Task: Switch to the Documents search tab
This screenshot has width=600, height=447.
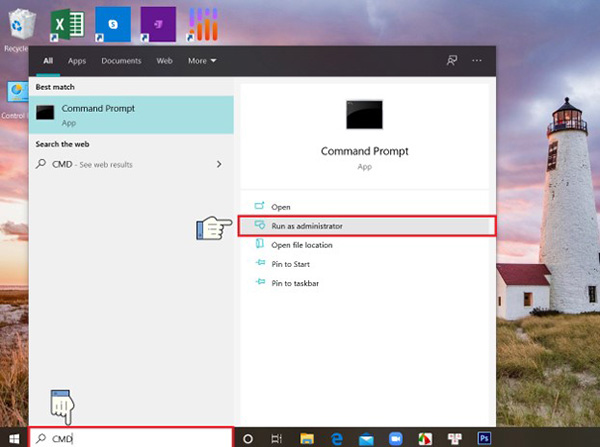Action: (121, 60)
